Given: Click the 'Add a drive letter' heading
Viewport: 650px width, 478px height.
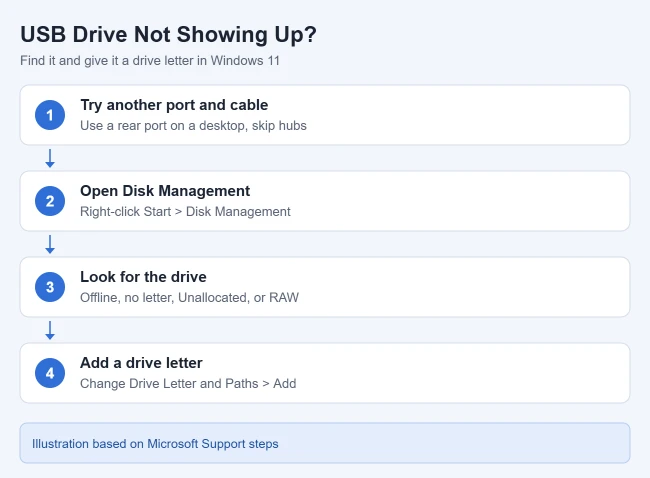Looking at the screenshot, I should click(141, 363).
